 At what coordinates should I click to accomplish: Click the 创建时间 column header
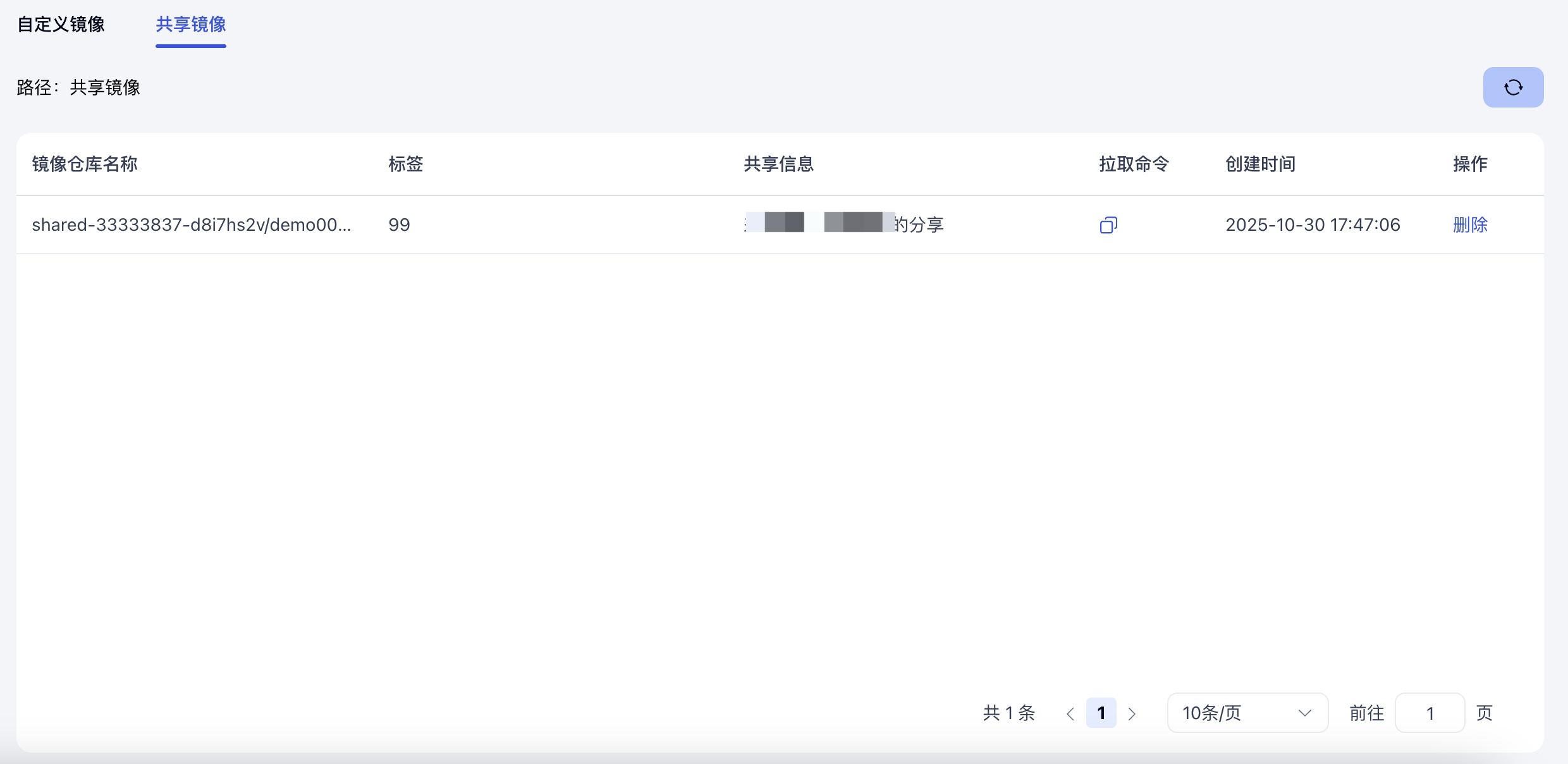pyautogui.click(x=1260, y=164)
